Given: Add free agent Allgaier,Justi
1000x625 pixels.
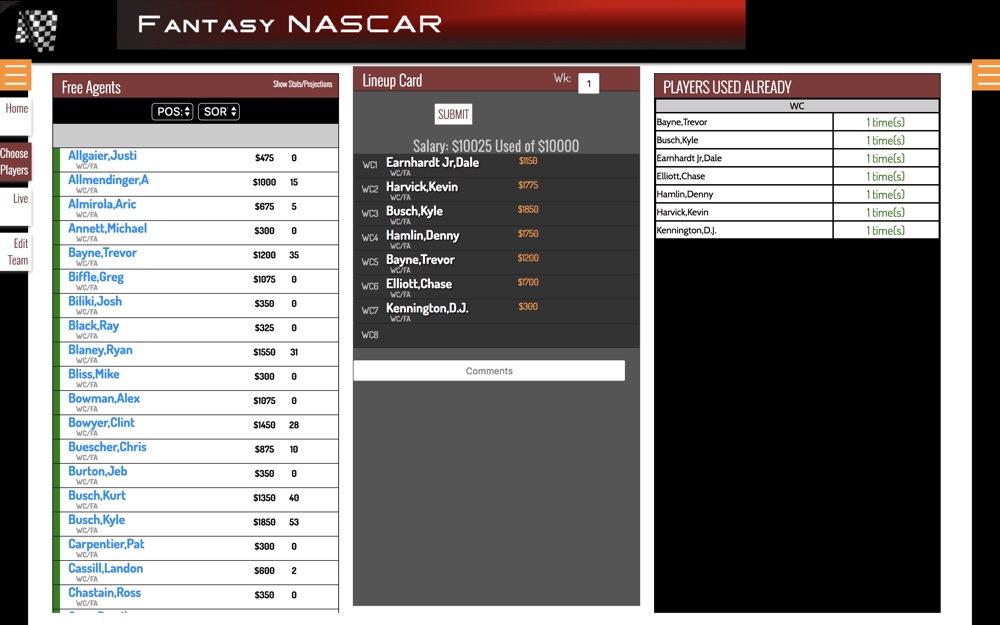Looking at the screenshot, I should click(x=102, y=156).
